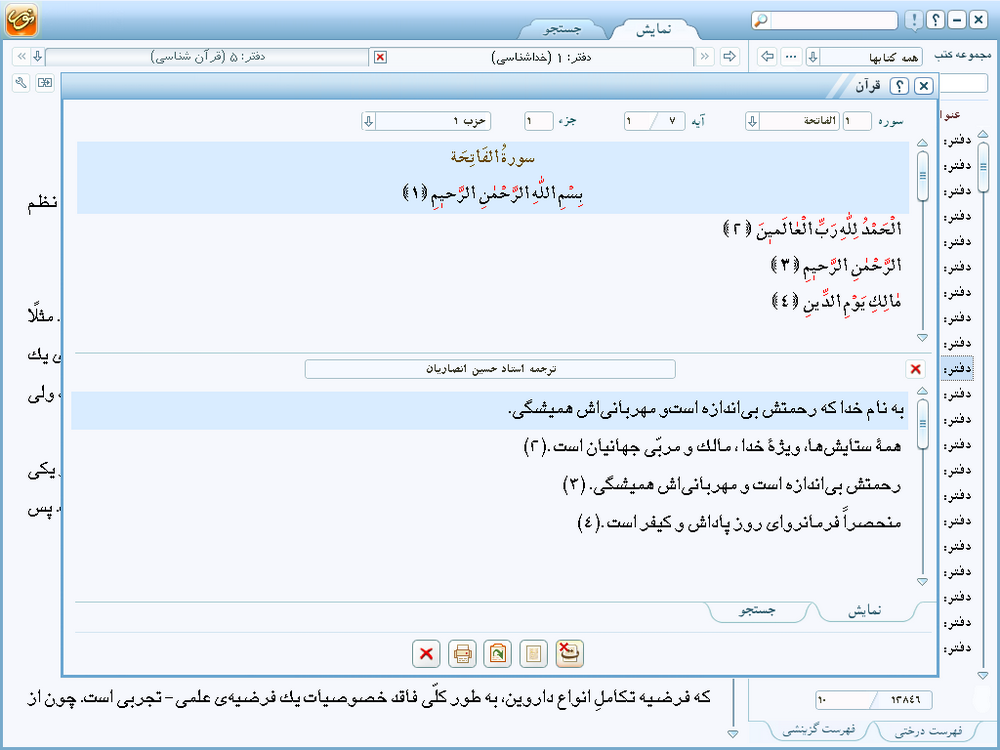The image size is (1000, 750).
Task: Open the main window help button
Action: click(935, 20)
